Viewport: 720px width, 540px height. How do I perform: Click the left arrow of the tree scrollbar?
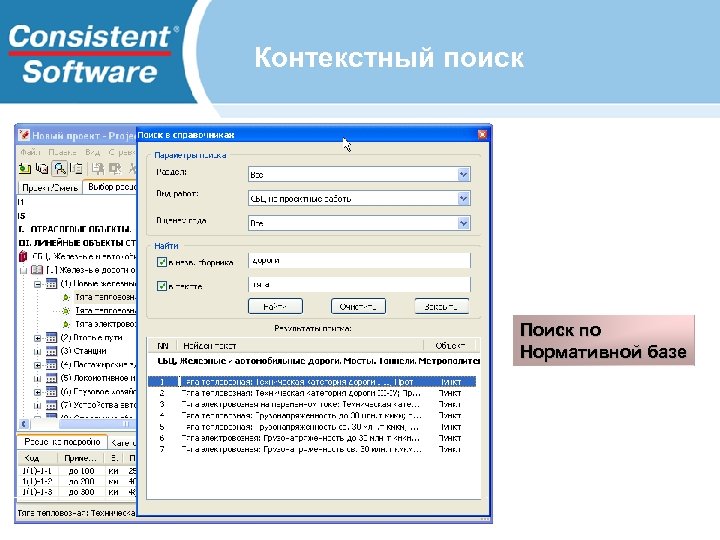coord(24,424)
